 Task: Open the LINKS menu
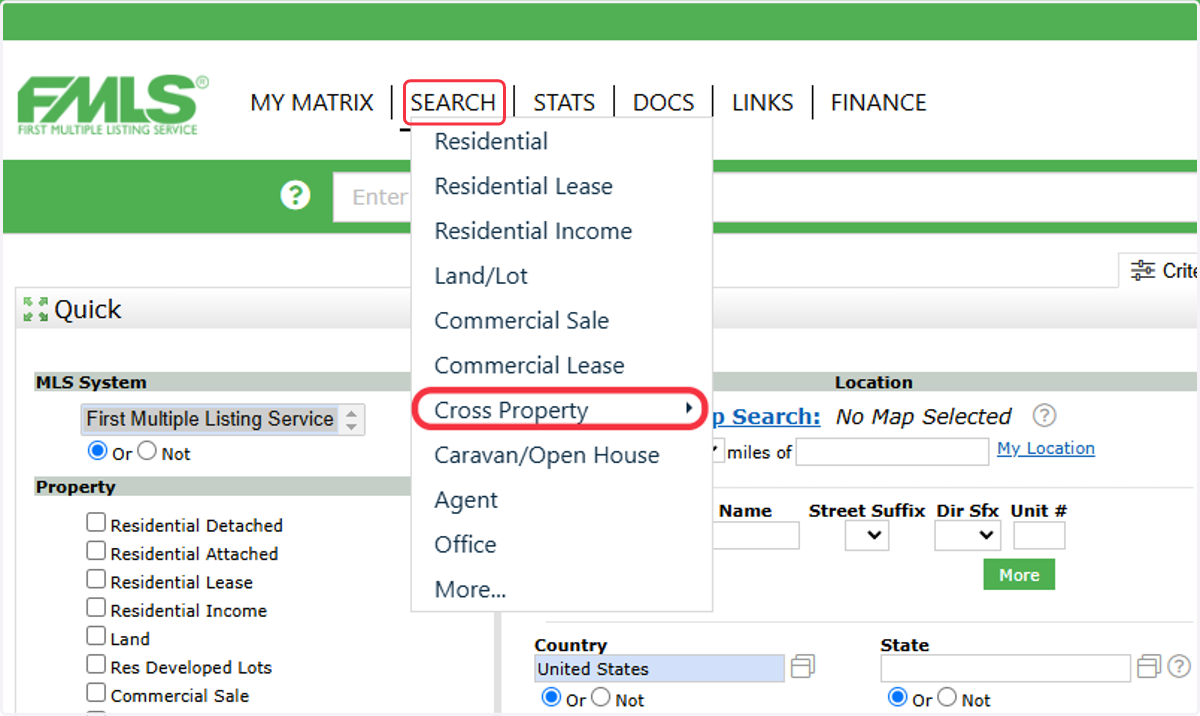pos(763,103)
